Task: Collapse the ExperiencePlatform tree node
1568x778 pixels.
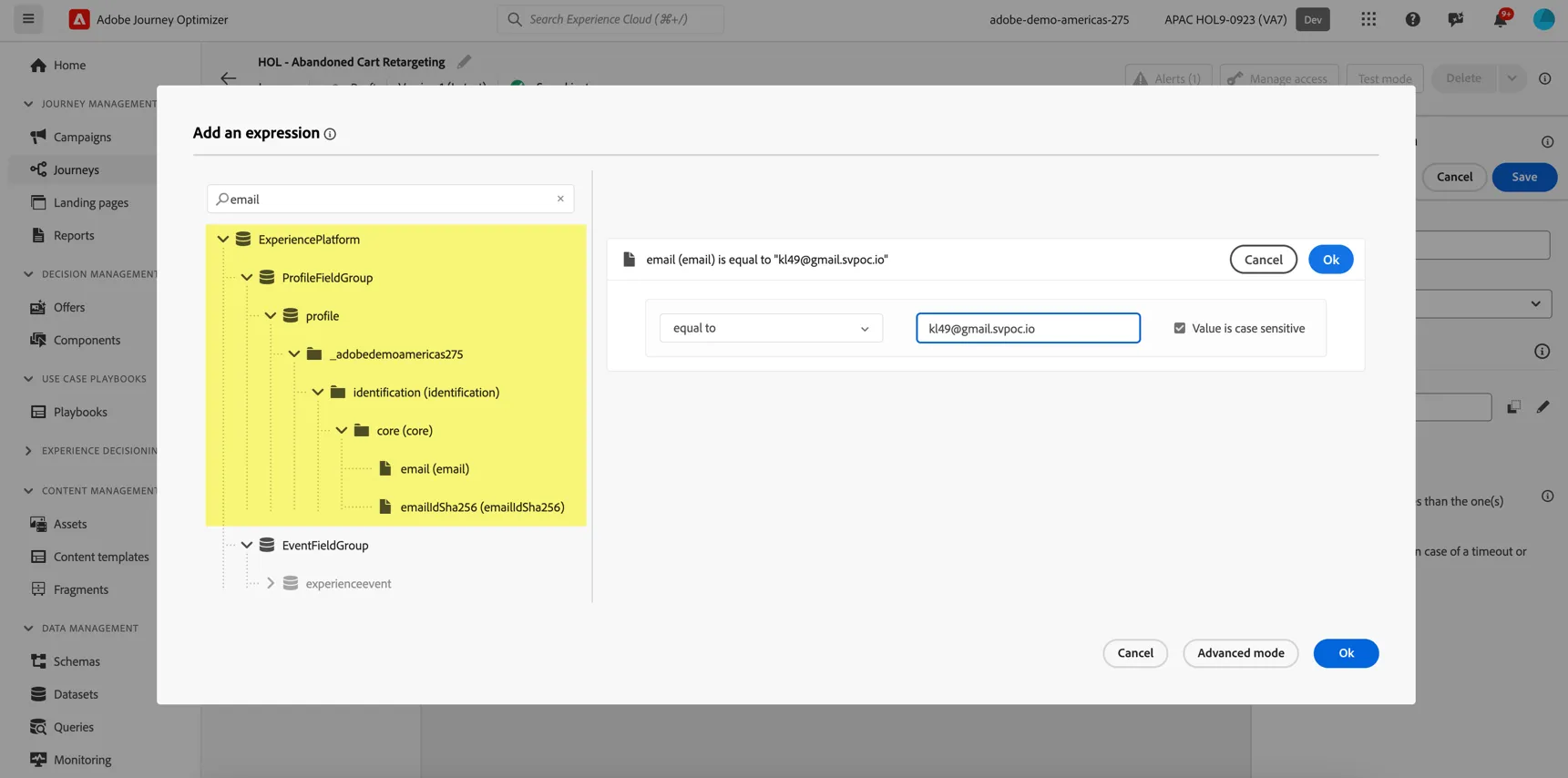Action: pos(223,240)
